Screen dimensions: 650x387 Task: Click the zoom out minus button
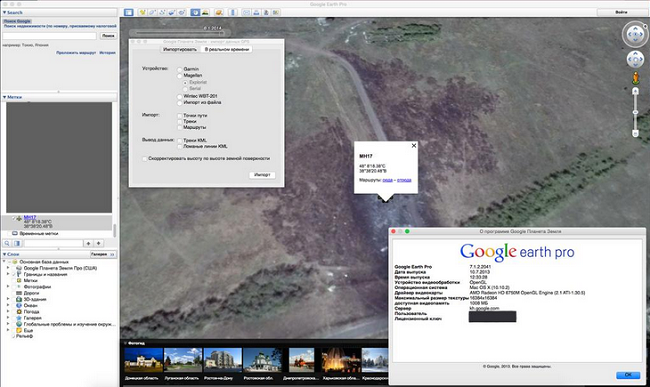click(635, 133)
